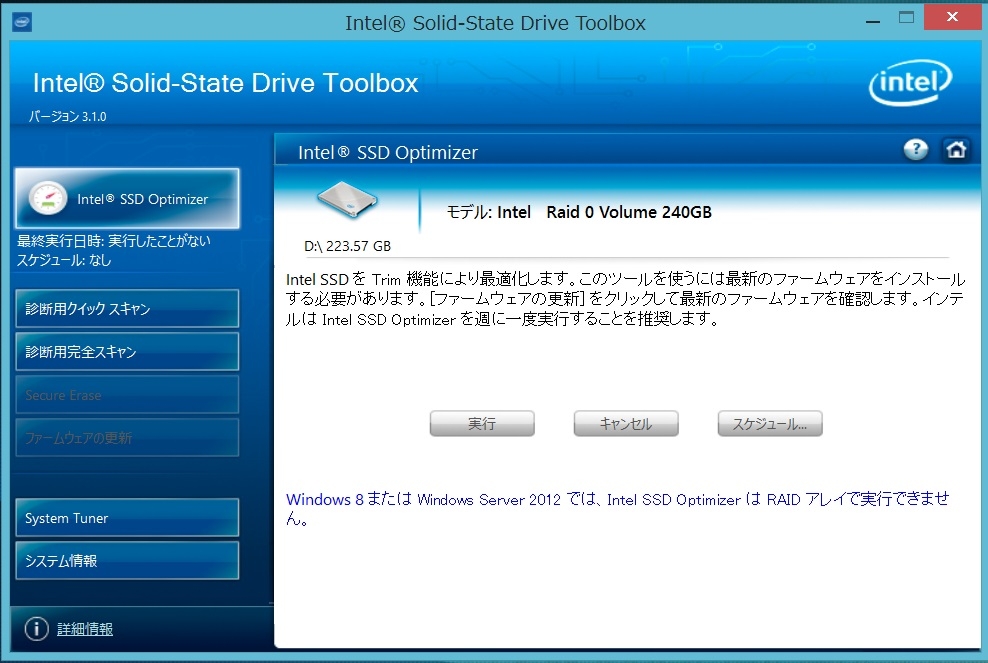This screenshot has height=663, width=988.
Task: Open スケジュール... settings
Action: [770, 424]
